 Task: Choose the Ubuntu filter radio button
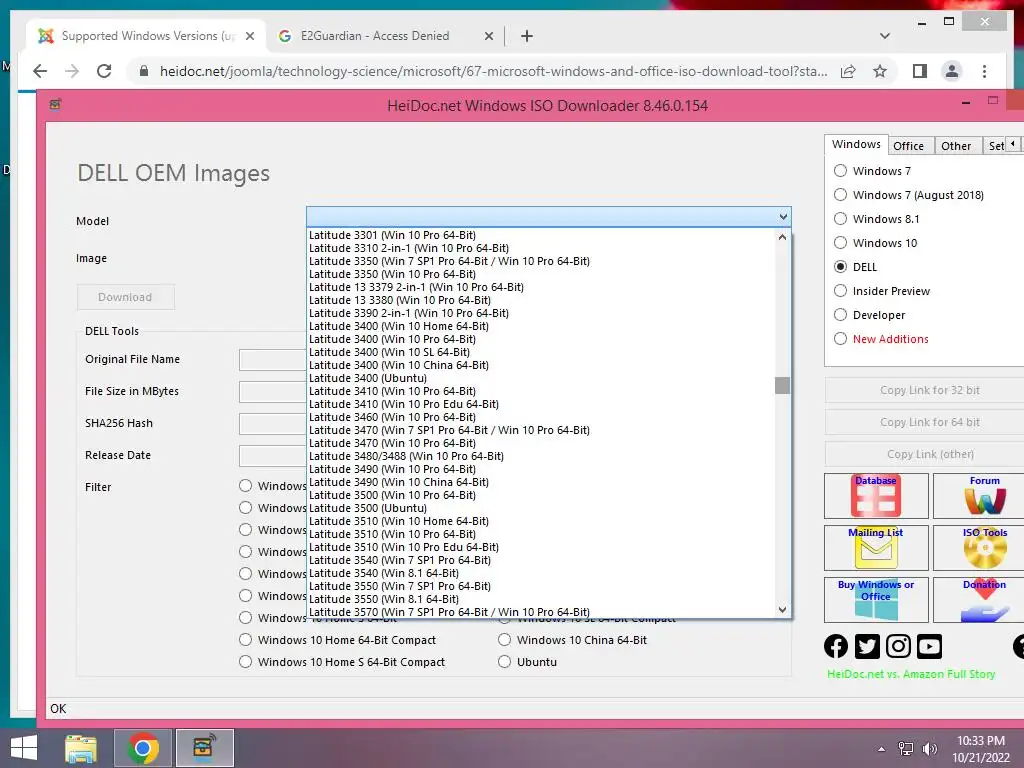(504, 662)
